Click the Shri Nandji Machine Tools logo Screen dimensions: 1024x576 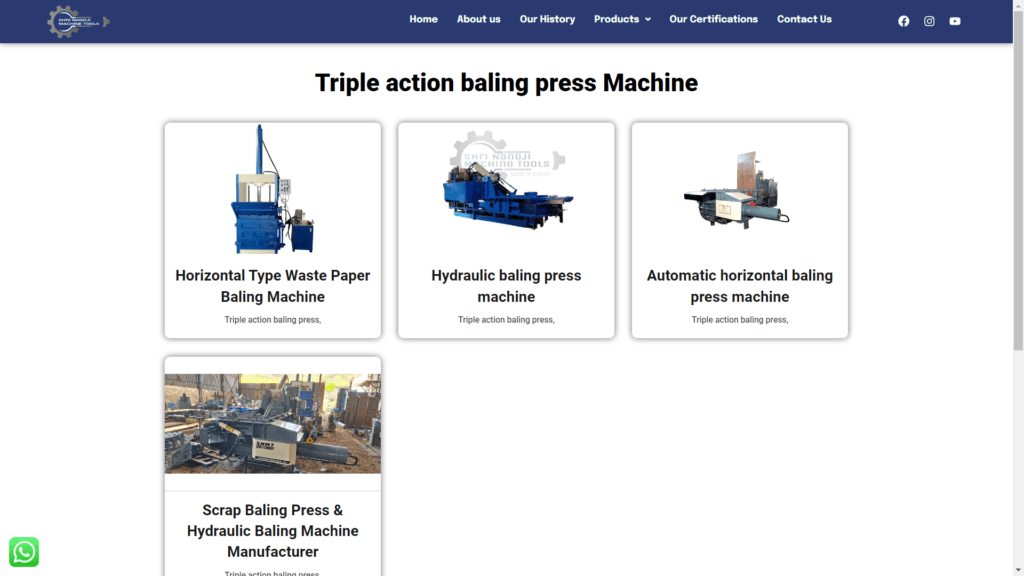click(x=78, y=21)
